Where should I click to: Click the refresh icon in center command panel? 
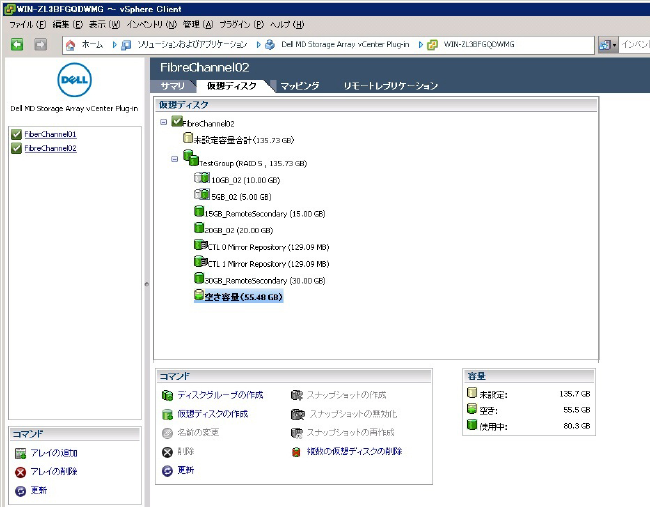tap(167, 471)
